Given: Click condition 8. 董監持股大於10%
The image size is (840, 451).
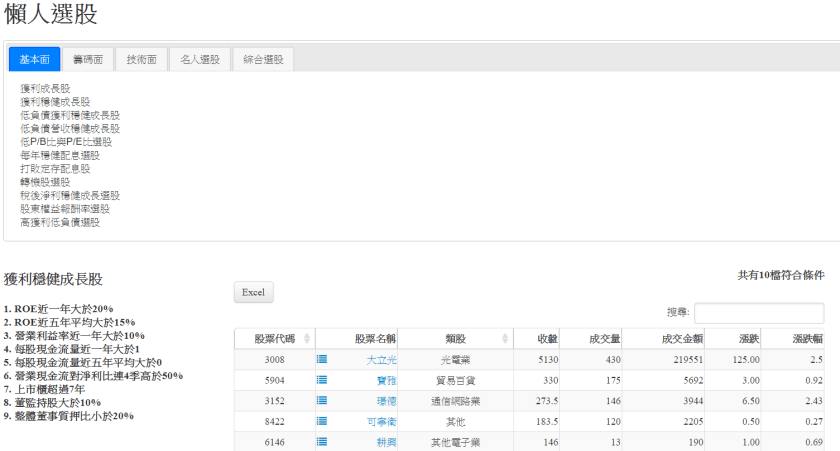Looking at the screenshot, I should coord(52,403).
